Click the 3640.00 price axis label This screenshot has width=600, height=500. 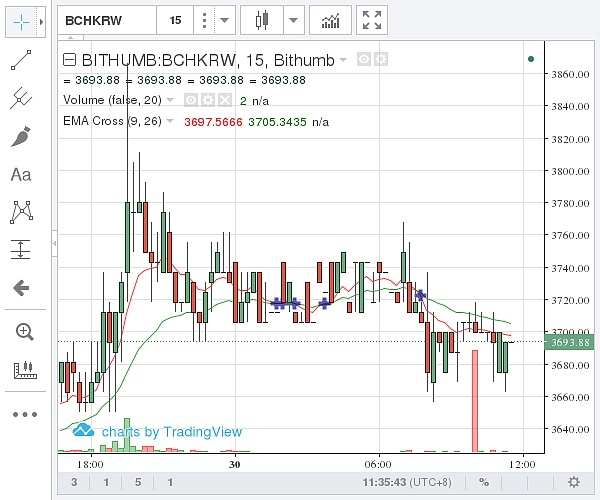click(570, 429)
